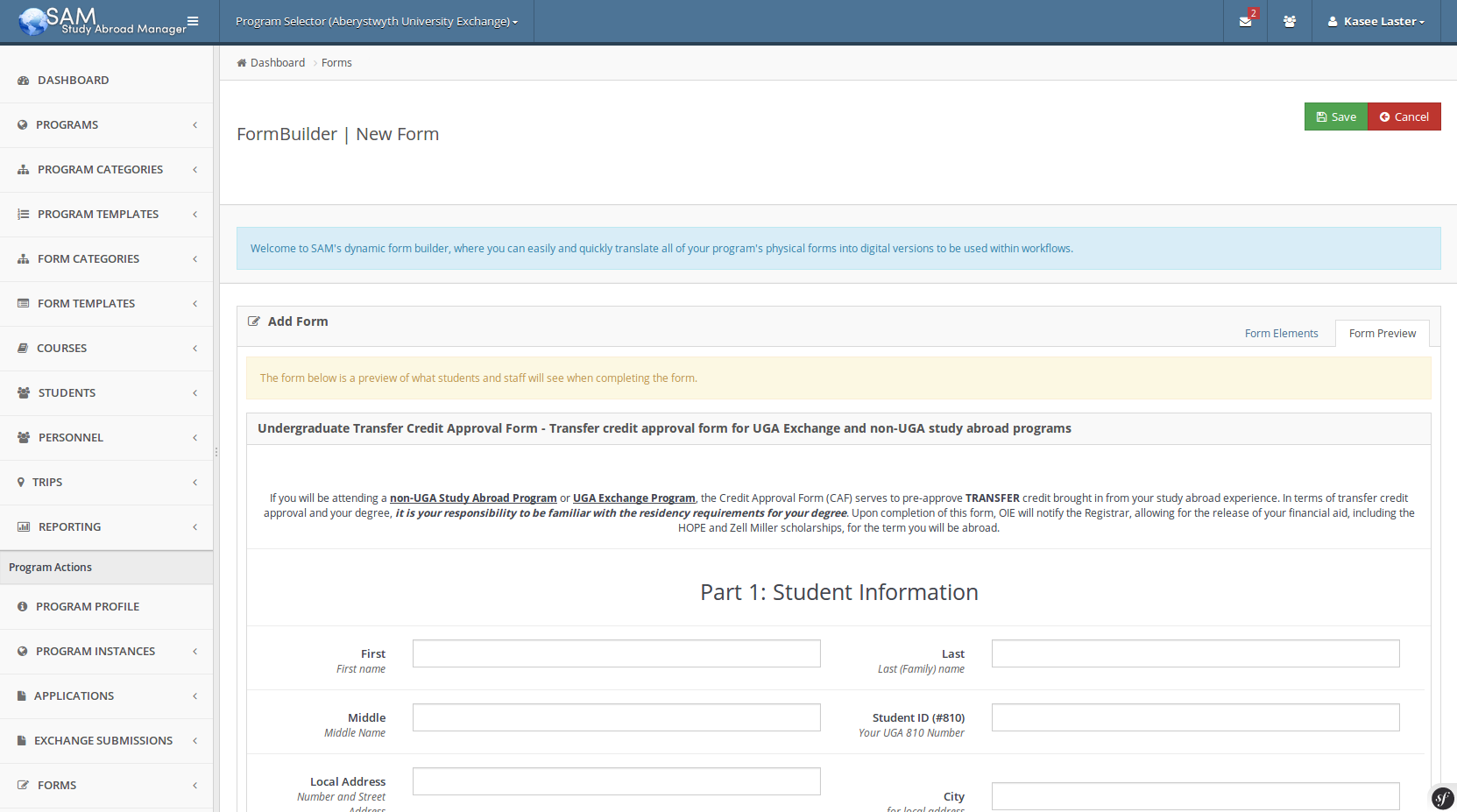Click the Student ID (#810) input field

click(1196, 717)
